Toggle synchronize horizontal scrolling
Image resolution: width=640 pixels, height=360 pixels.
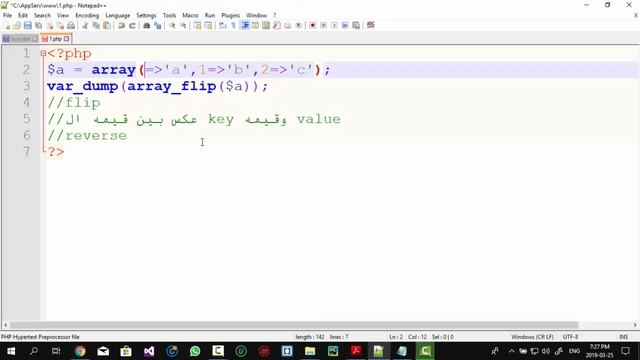209,26
